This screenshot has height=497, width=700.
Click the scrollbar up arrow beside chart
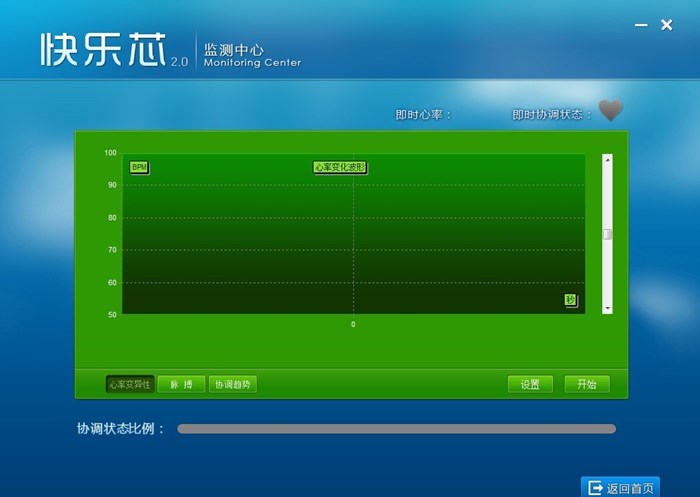[607, 160]
